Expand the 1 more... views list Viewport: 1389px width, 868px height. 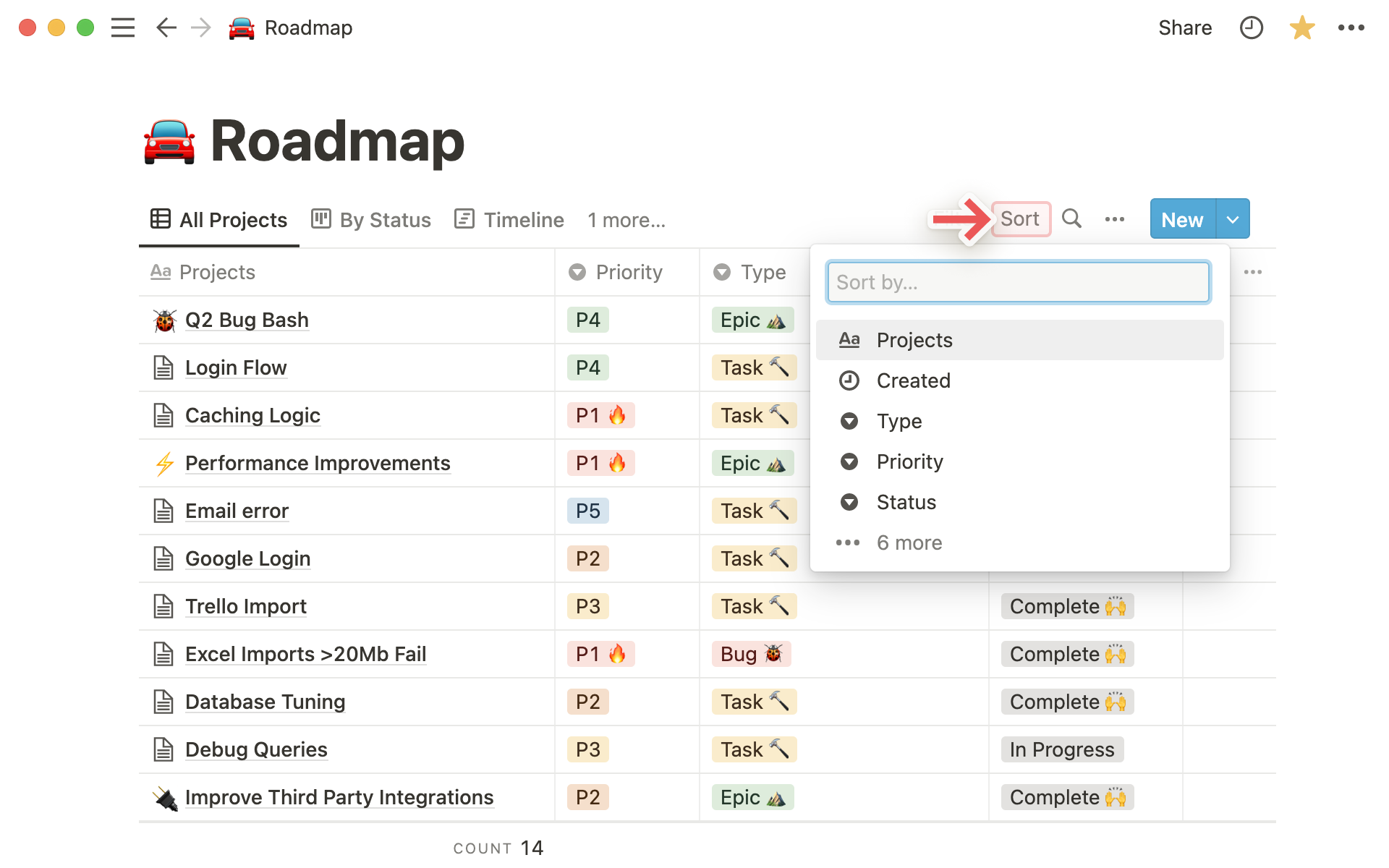tap(626, 220)
